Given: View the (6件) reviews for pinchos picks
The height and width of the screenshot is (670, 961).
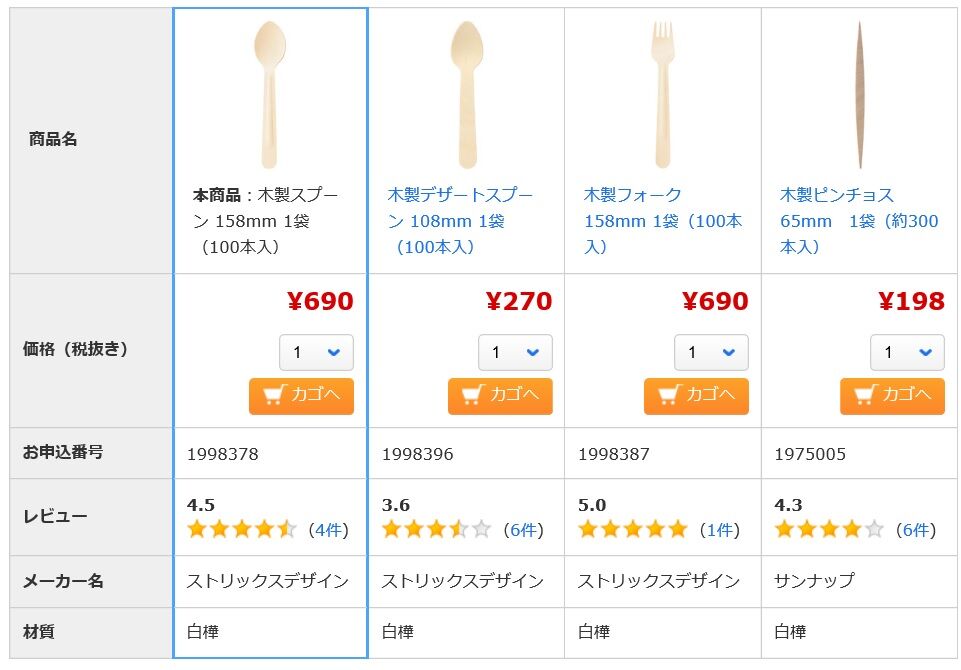Looking at the screenshot, I should (916, 530).
